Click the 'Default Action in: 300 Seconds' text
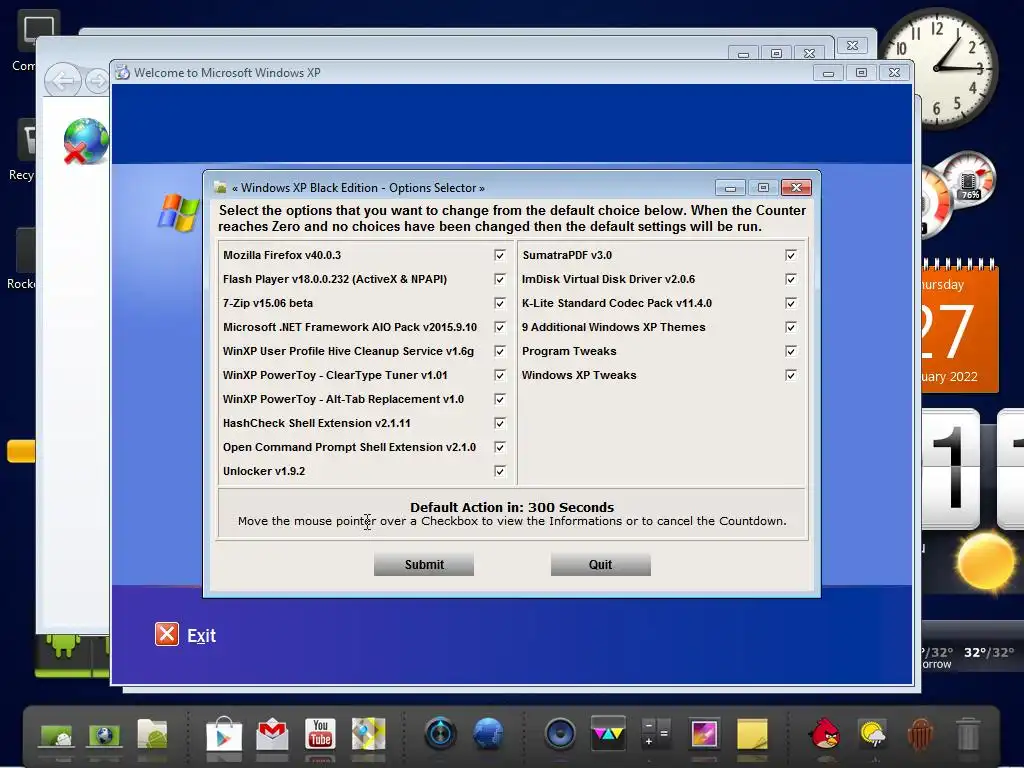 (x=512, y=507)
